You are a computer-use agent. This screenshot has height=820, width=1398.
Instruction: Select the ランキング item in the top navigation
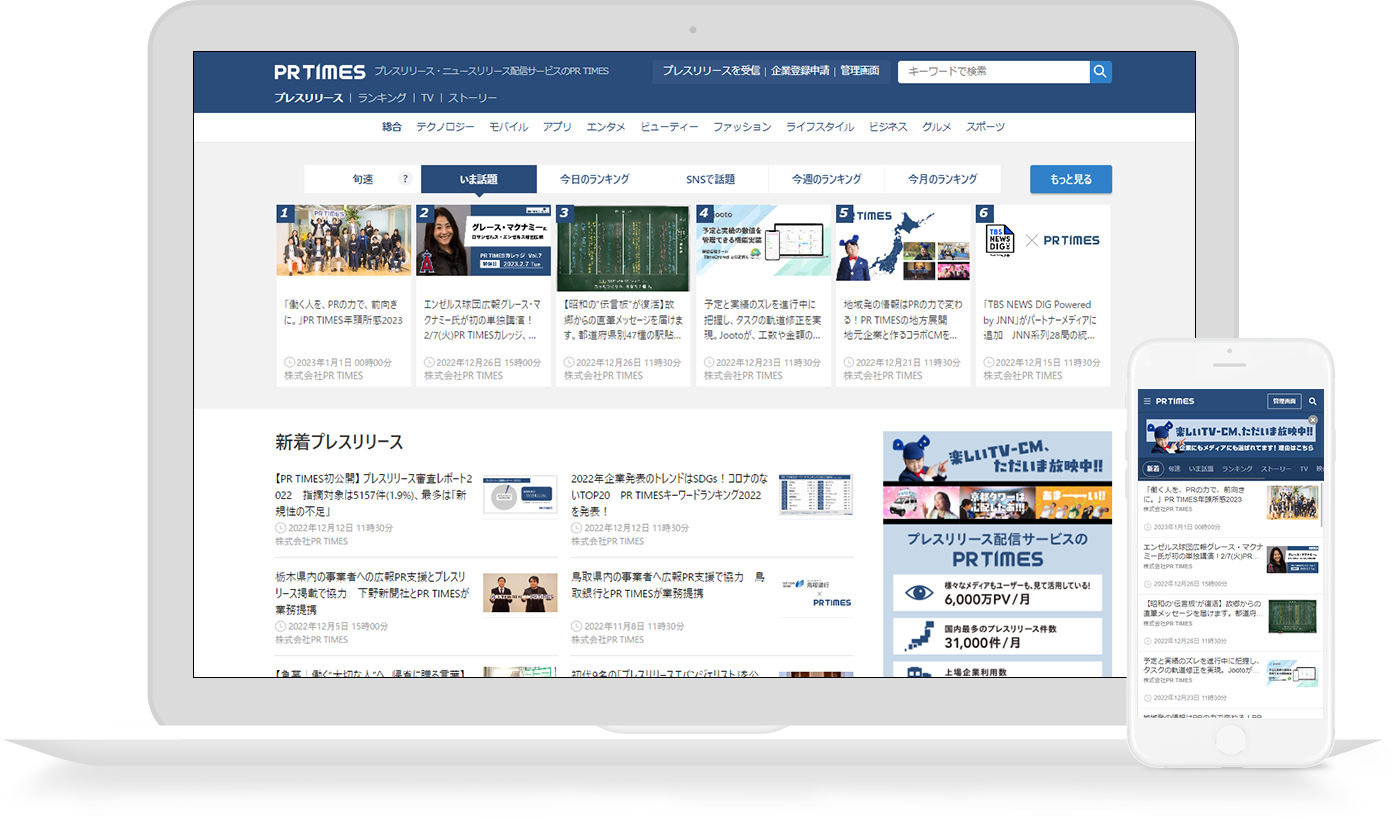[x=382, y=98]
